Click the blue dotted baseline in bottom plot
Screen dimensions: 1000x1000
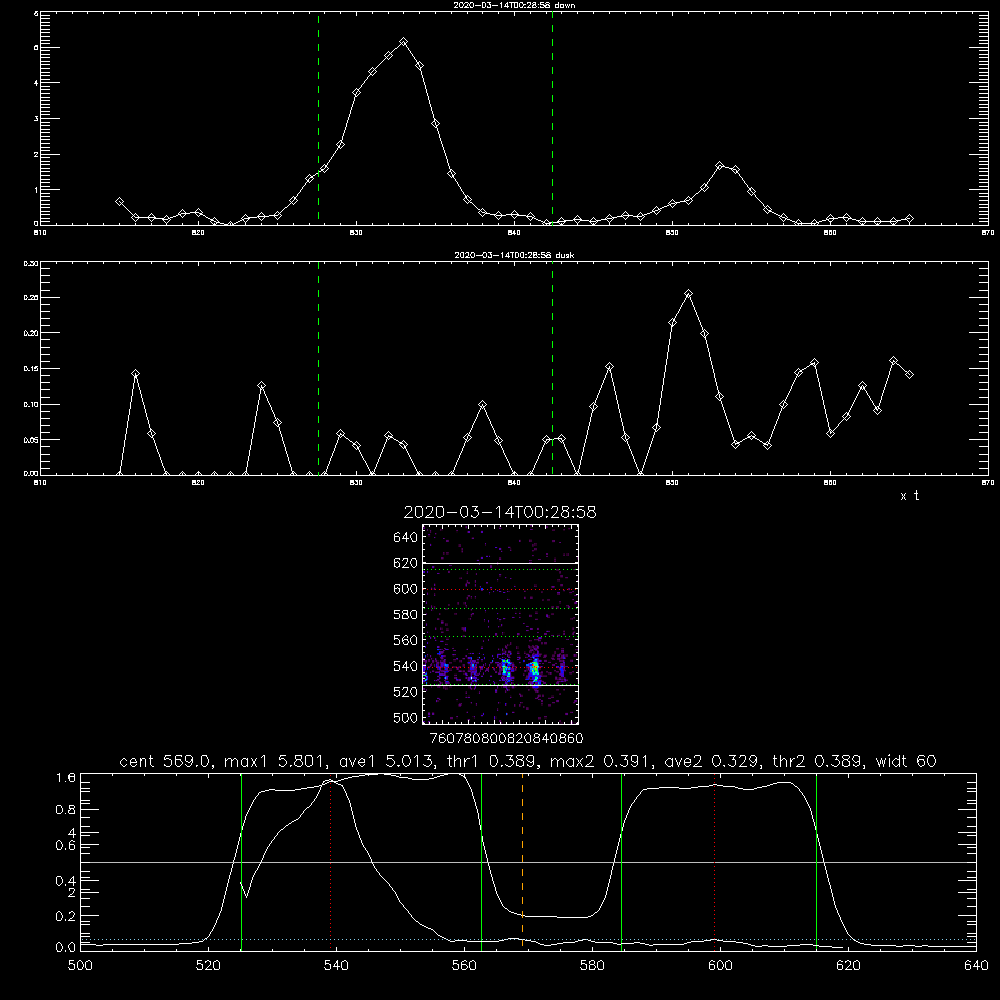pyautogui.click(x=528, y=939)
